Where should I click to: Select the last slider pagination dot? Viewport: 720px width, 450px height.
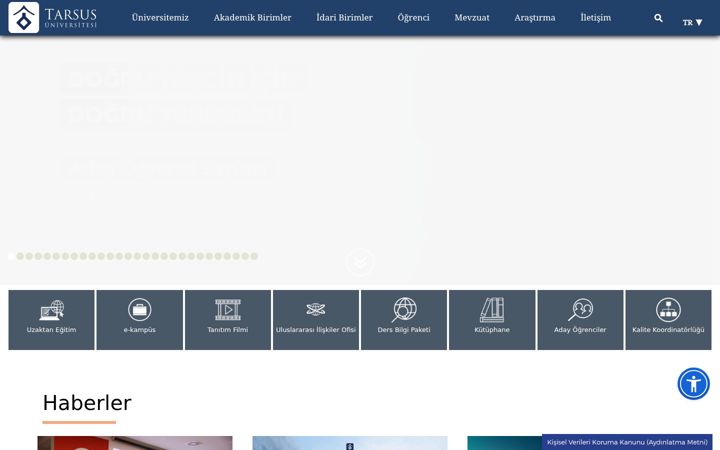point(254,256)
